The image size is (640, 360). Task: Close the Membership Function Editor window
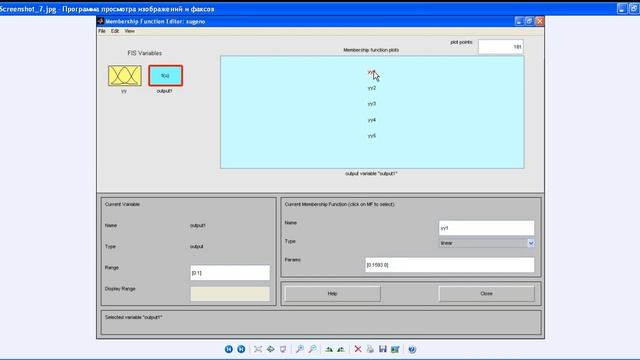pyautogui.click(x=540, y=21)
